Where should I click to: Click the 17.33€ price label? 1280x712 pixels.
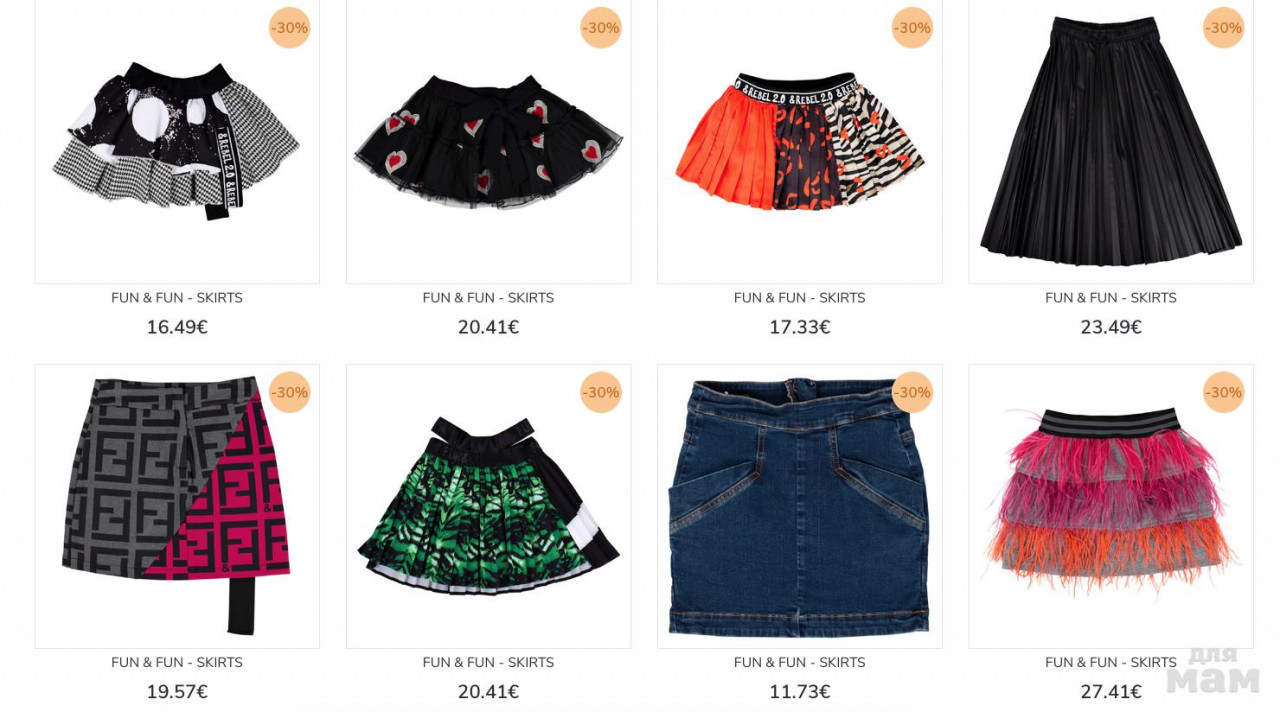click(800, 327)
